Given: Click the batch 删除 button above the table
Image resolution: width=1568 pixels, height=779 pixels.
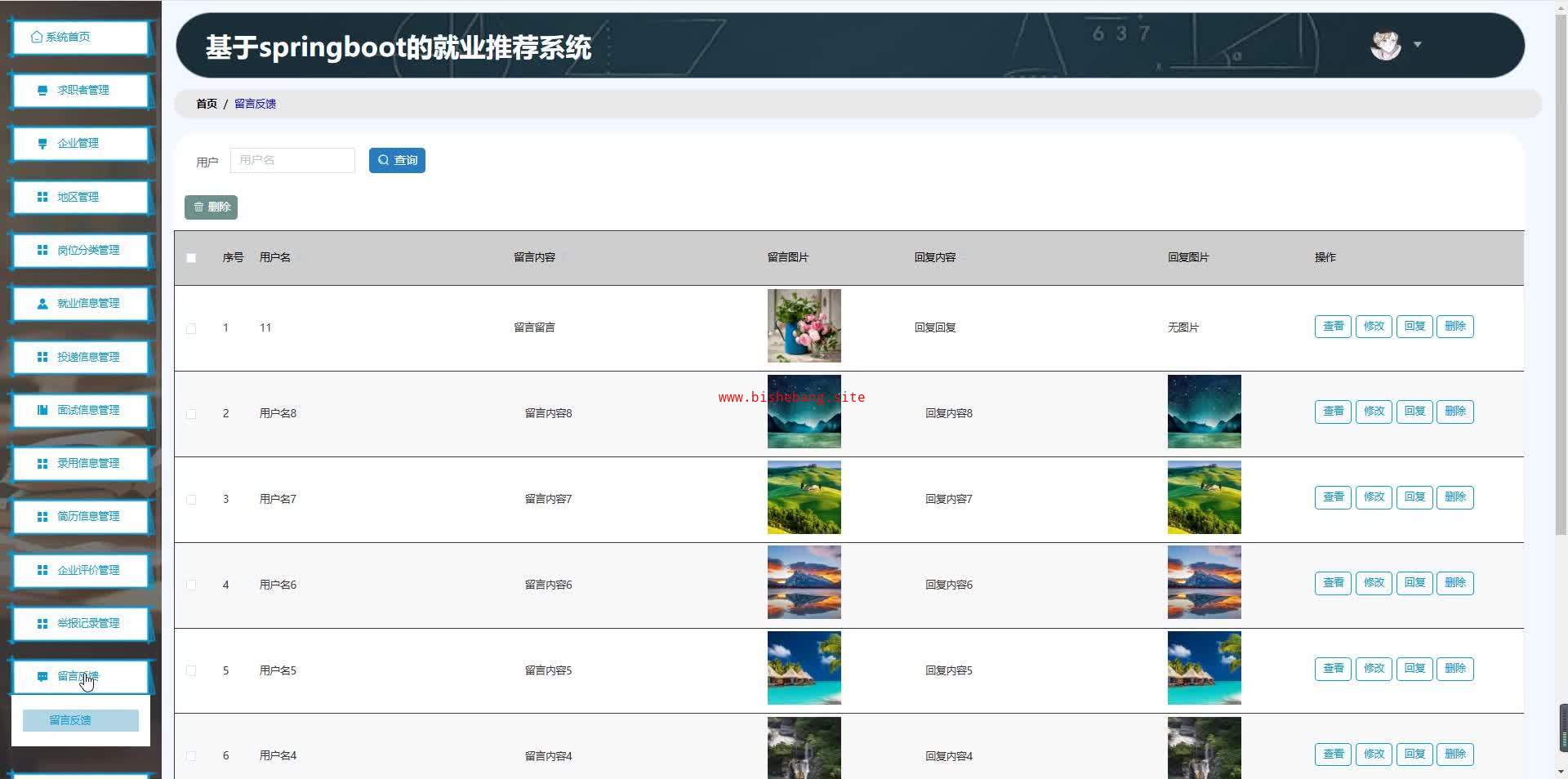Looking at the screenshot, I should click(211, 207).
